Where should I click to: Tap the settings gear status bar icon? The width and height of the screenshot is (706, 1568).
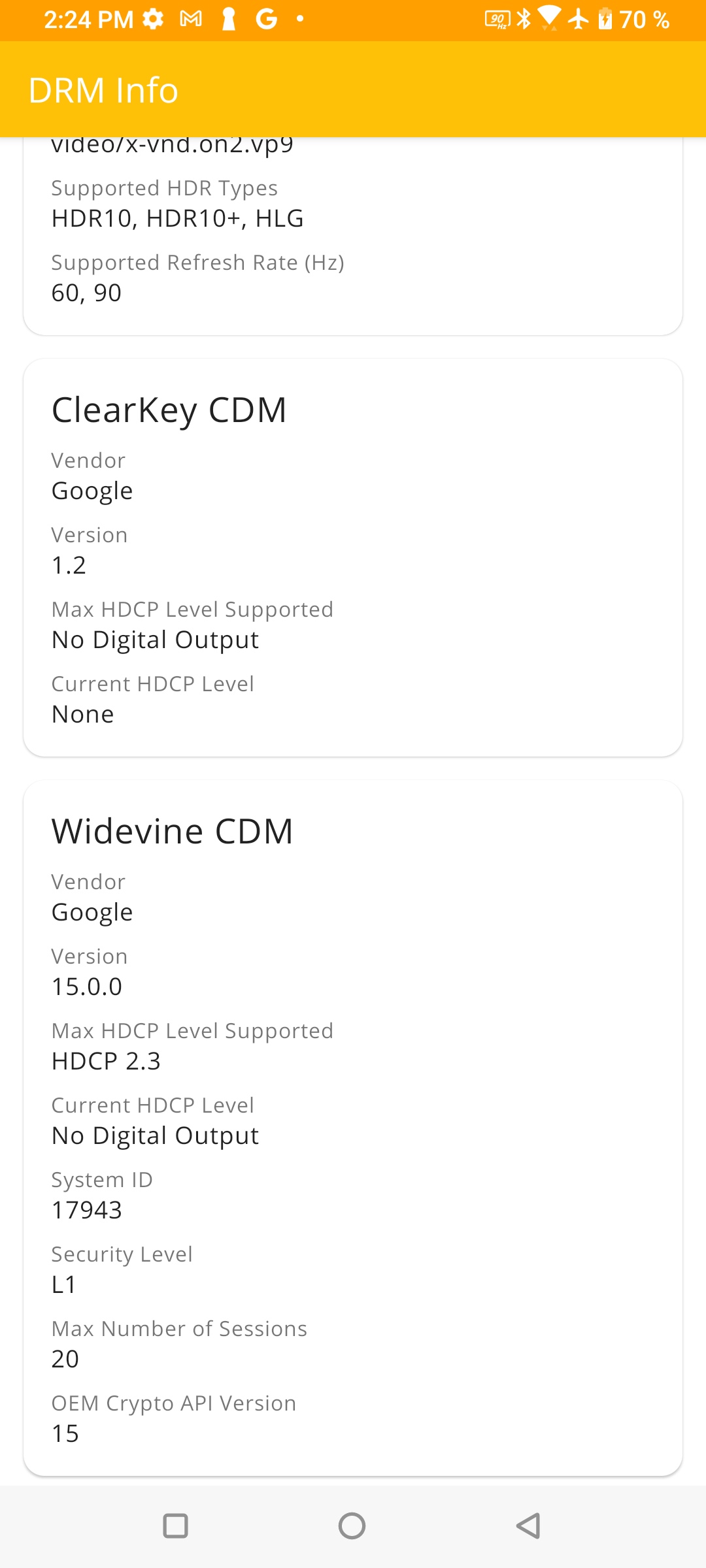click(x=153, y=19)
